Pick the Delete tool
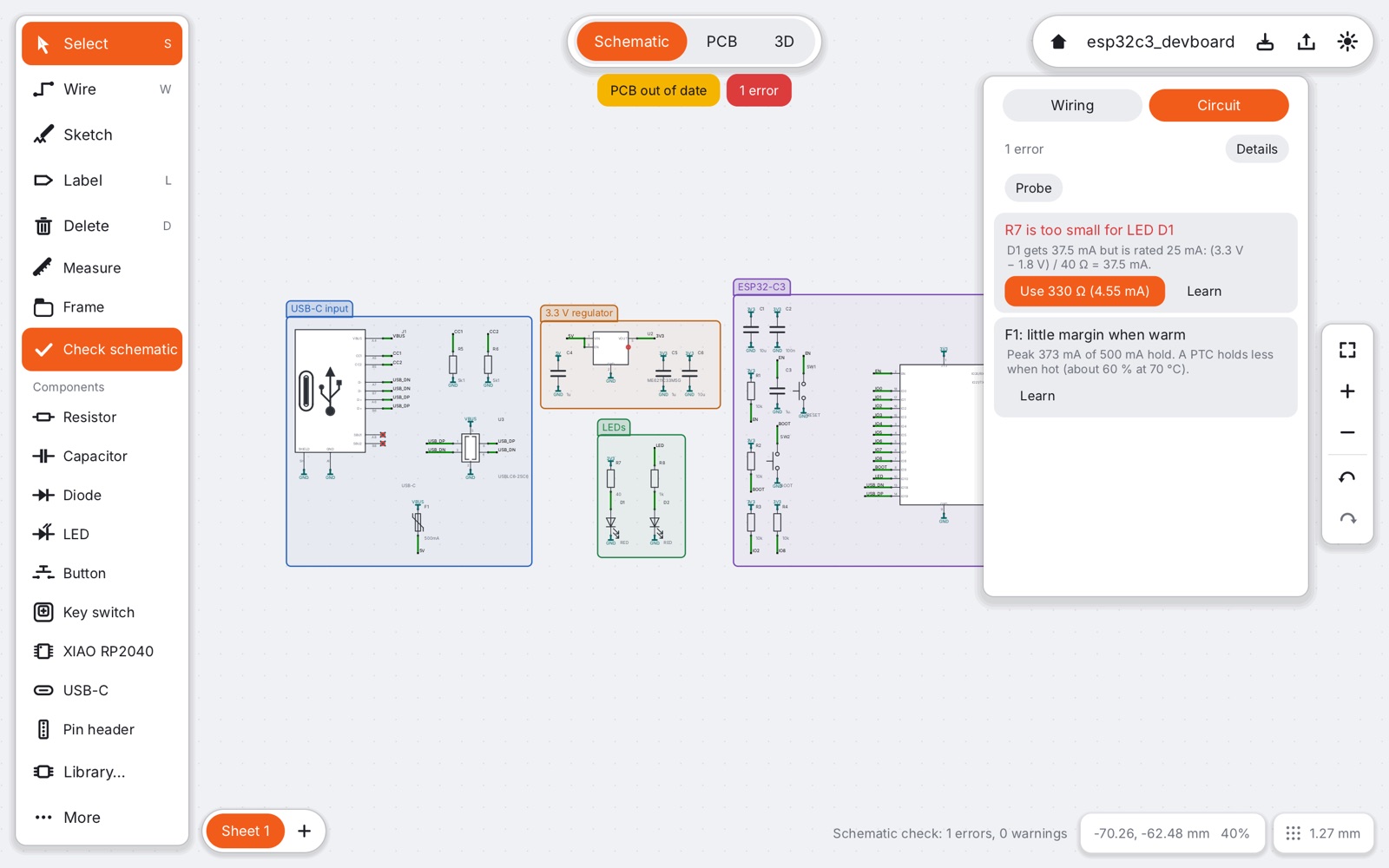 (x=102, y=226)
